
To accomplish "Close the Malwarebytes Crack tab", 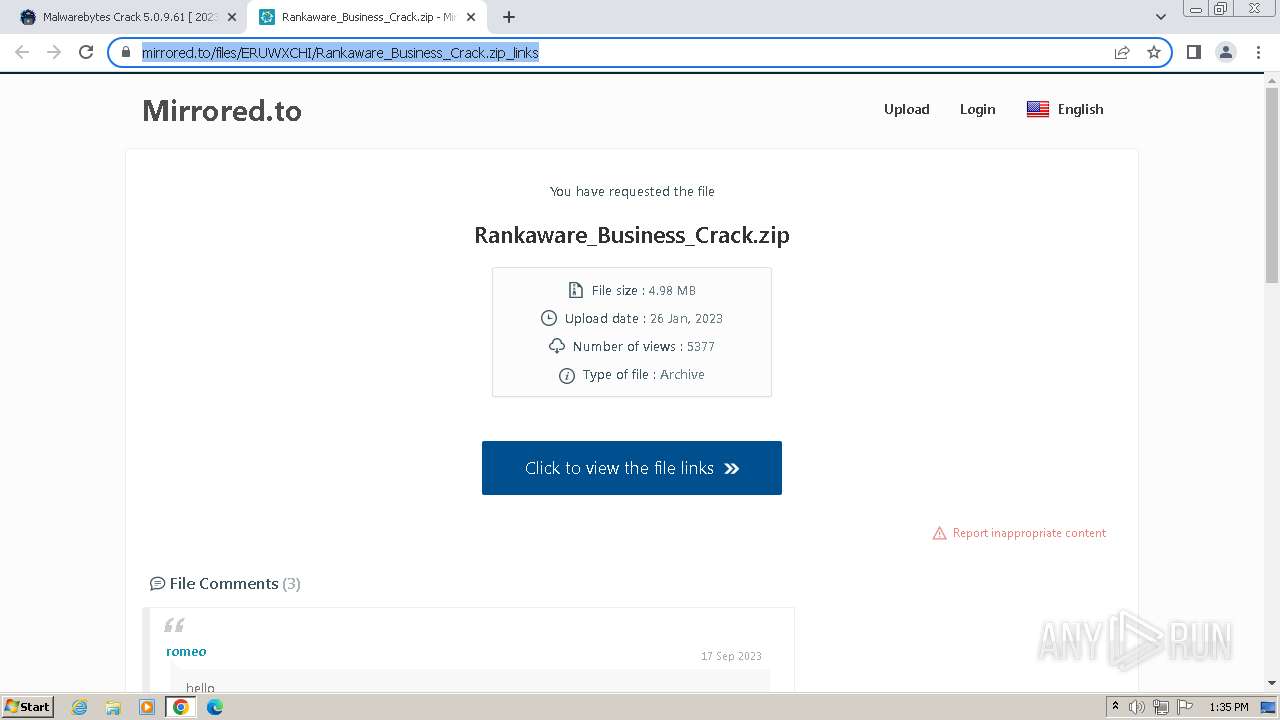I will [232, 17].
